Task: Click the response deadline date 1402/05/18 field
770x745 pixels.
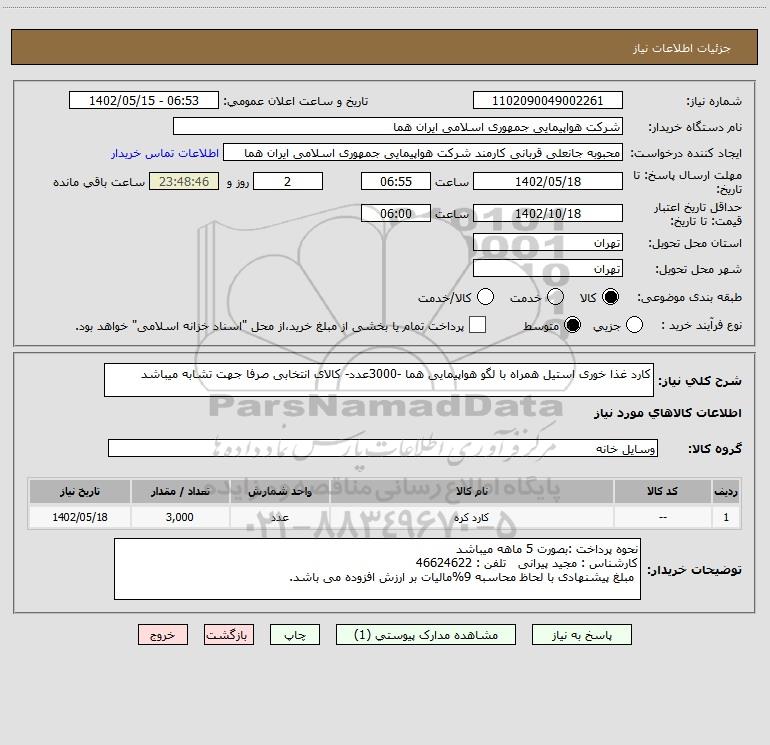Action: [548, 181]
